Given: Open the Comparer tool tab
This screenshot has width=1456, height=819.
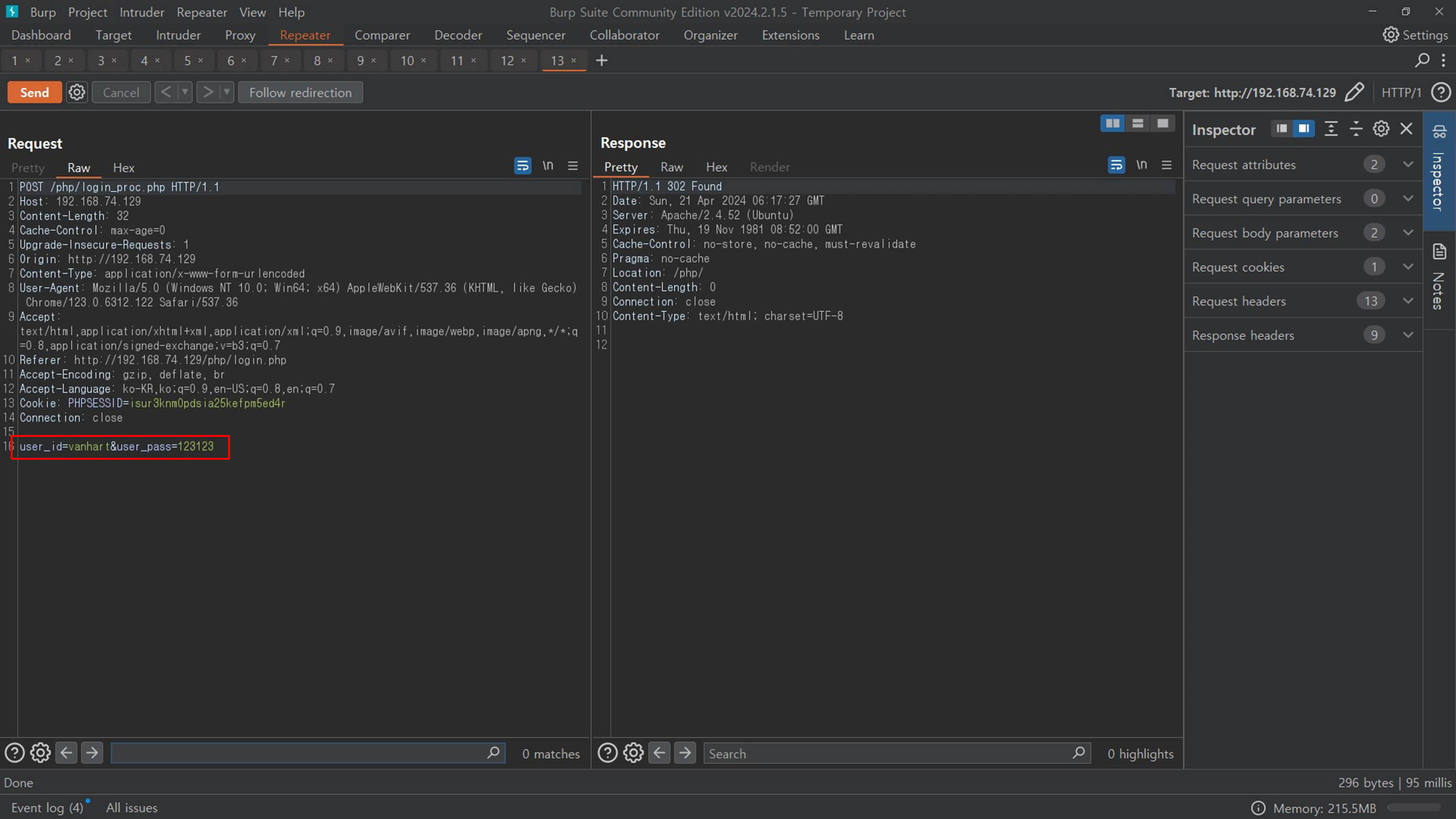Looking at the screenshot, I should (382, 35).
